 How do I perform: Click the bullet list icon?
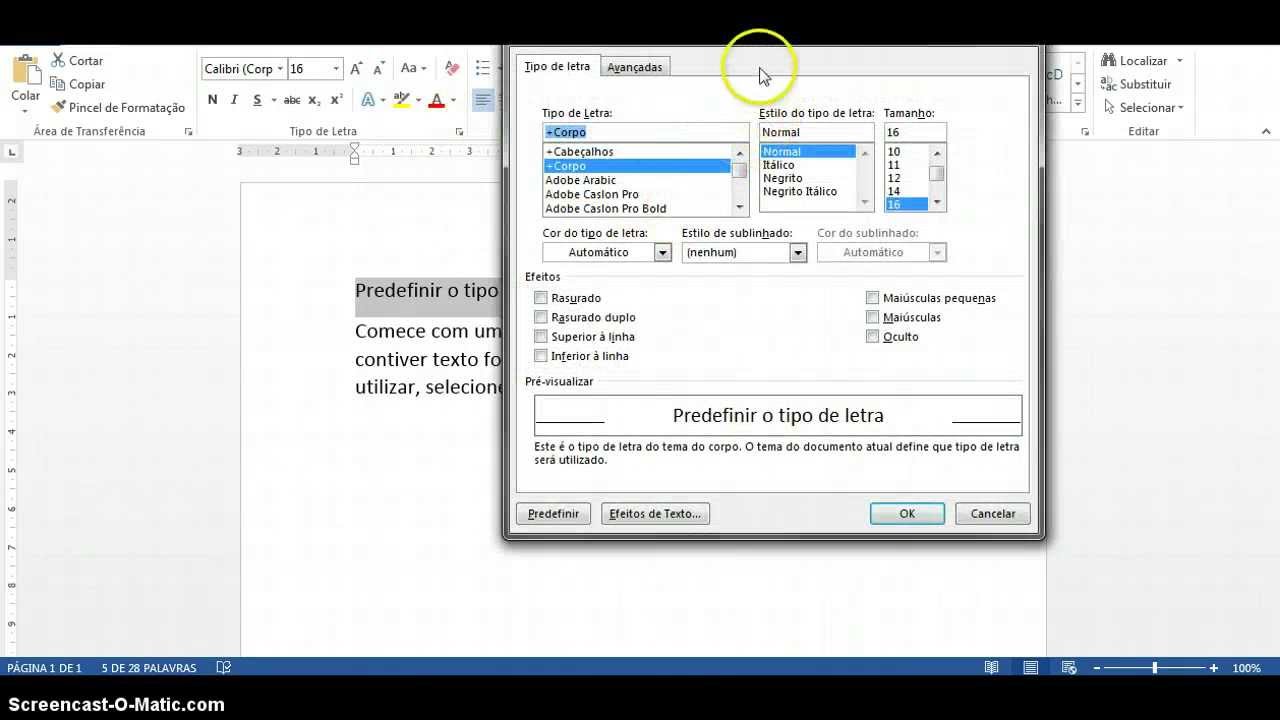[x=483, y=69]
